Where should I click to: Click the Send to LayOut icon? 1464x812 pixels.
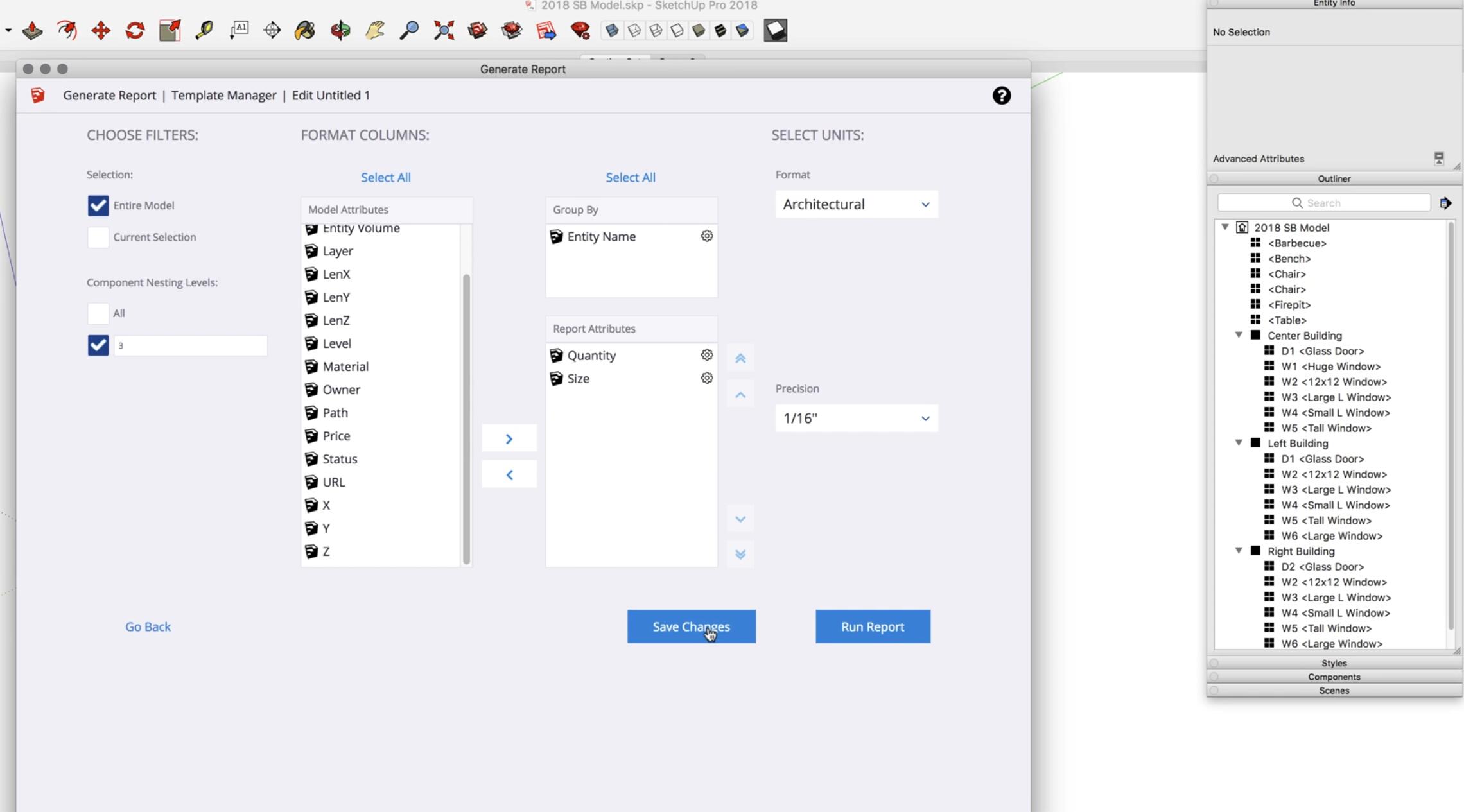click(x=546, y=30)
